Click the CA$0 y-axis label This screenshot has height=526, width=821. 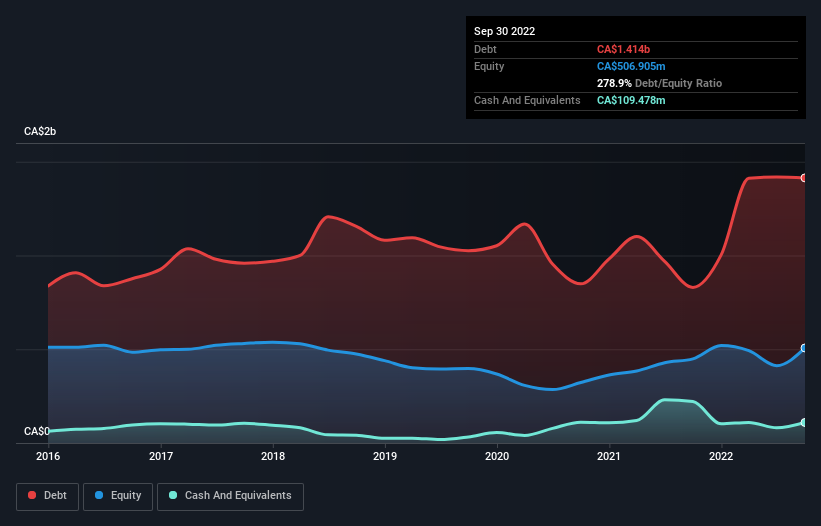coord(37,431)
